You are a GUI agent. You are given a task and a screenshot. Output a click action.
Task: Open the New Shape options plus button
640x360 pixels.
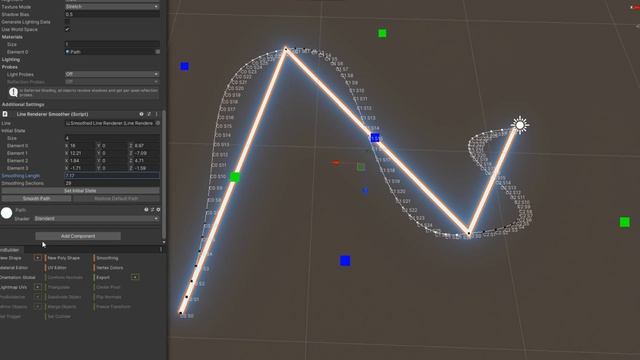click(x=38, y=258)
